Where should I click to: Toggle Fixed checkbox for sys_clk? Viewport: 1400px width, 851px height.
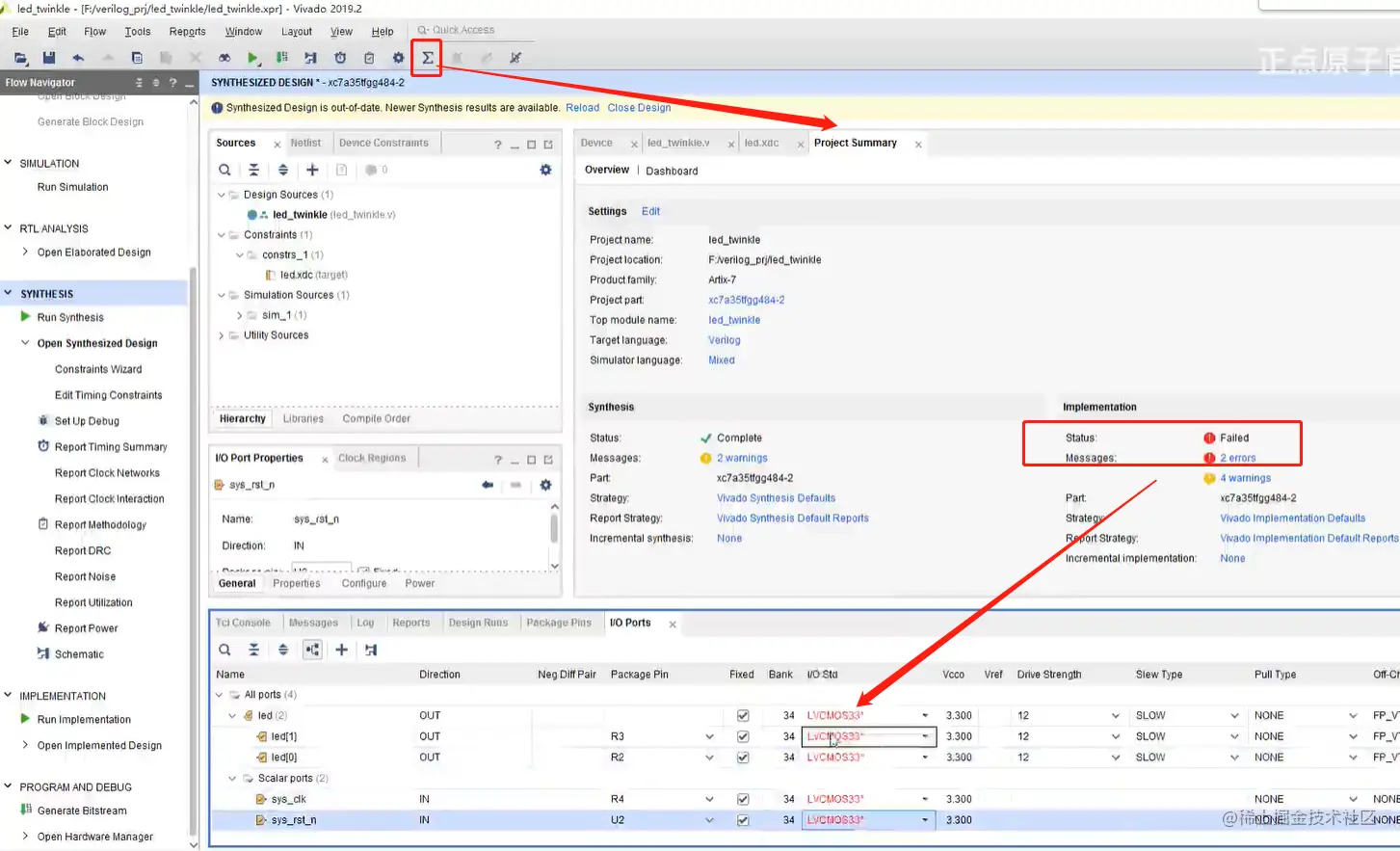(743, 799)
